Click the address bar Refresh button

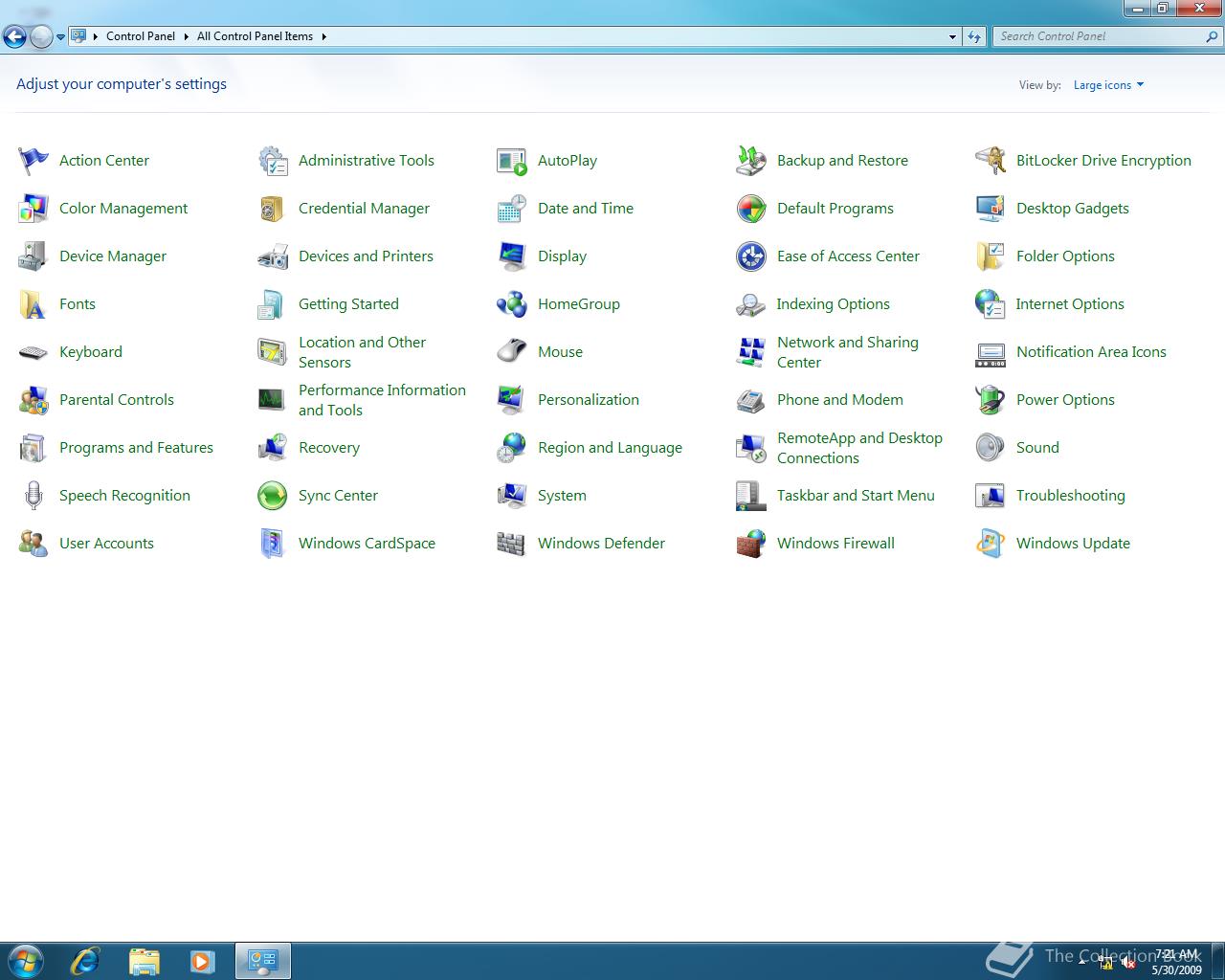pyautogui.click(x=973, y=36)
